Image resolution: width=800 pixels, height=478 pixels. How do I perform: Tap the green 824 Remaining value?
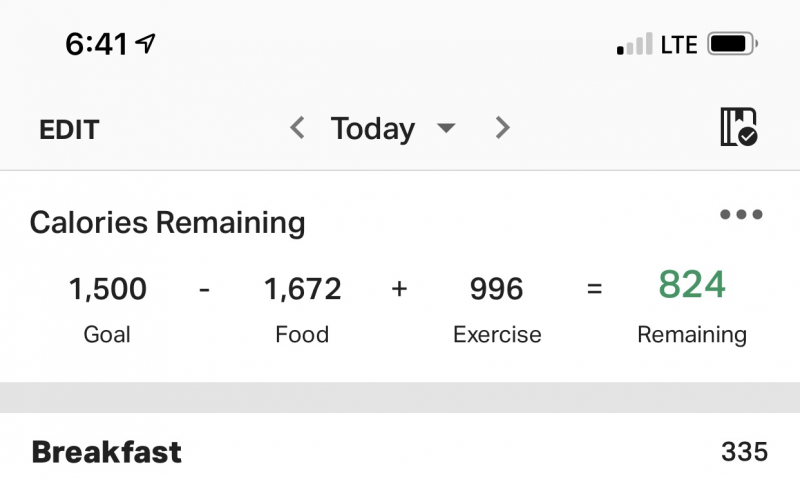click(692, 284)
